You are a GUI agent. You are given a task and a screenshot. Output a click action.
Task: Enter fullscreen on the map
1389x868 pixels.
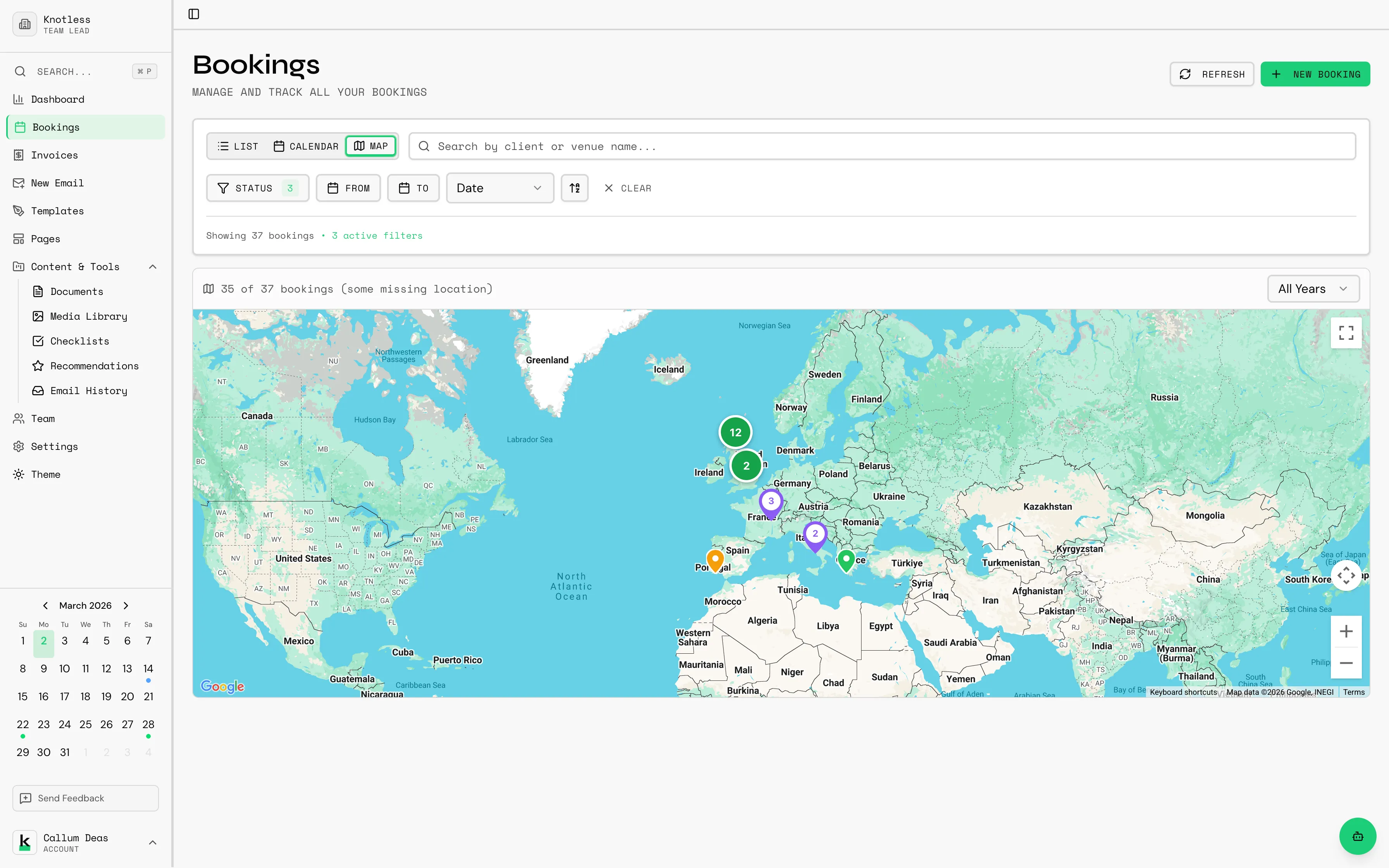(x=1345, y=332)
